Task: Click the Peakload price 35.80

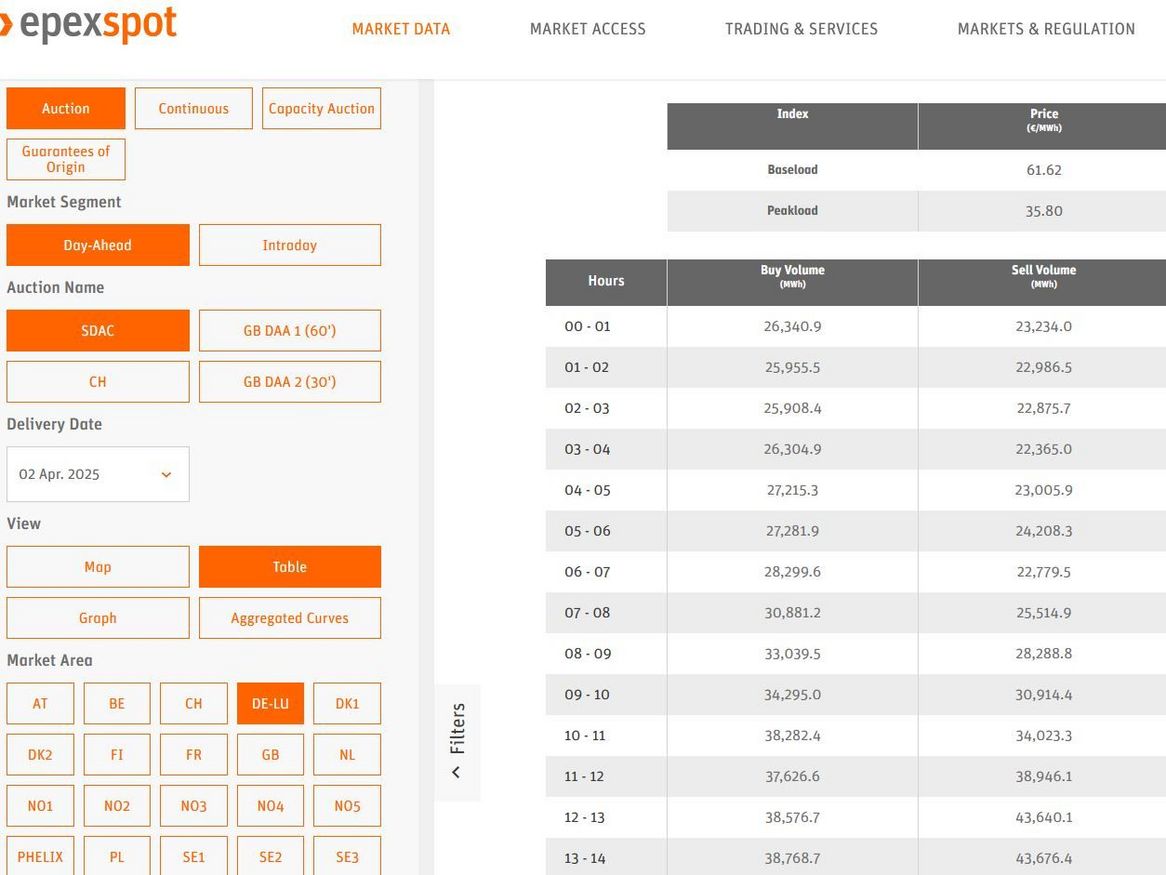Action: tap(1044, 211)
